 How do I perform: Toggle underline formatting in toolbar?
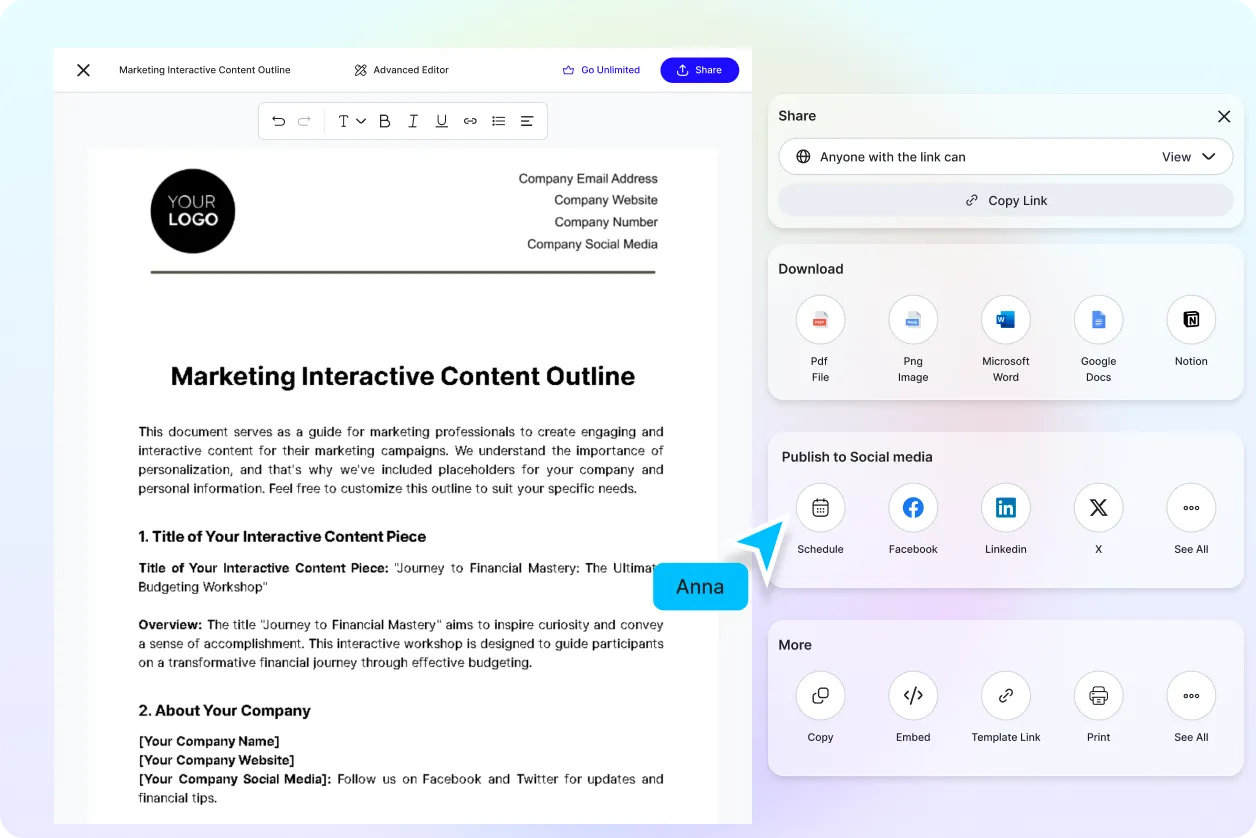441,121
